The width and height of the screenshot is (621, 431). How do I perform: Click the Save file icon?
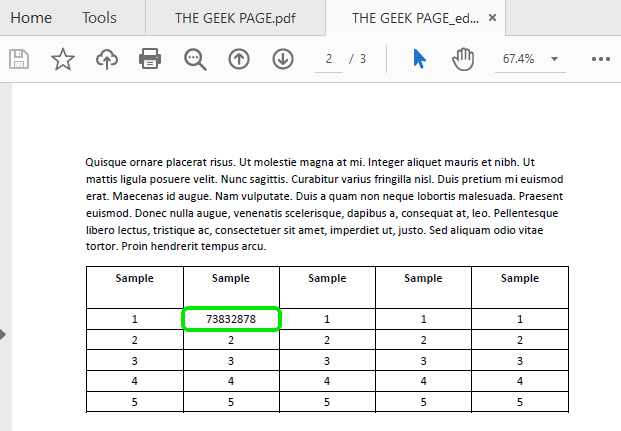19,59
